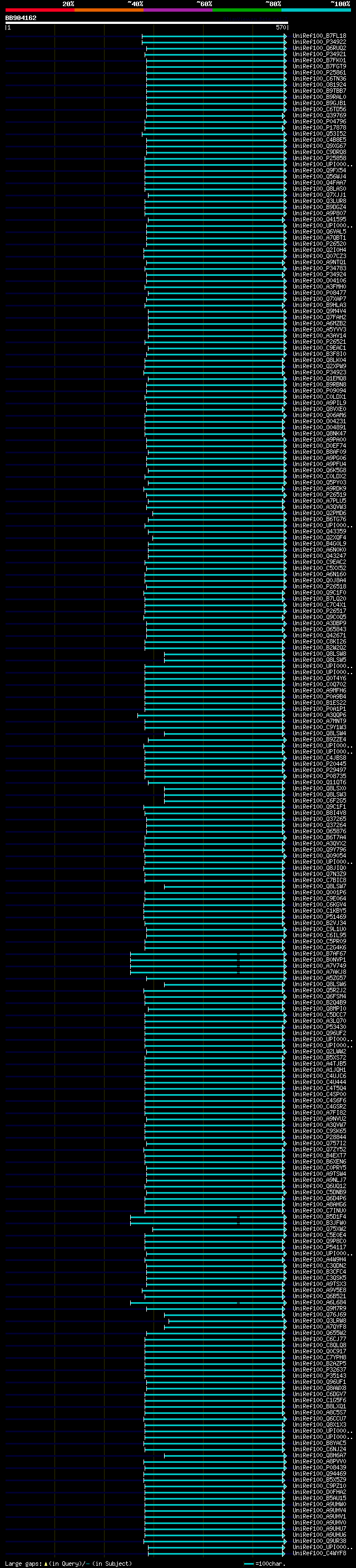Click the orange ~40% identity legend segment
The height and width of the screenshot is (1568, 356).
click(109, 10)
